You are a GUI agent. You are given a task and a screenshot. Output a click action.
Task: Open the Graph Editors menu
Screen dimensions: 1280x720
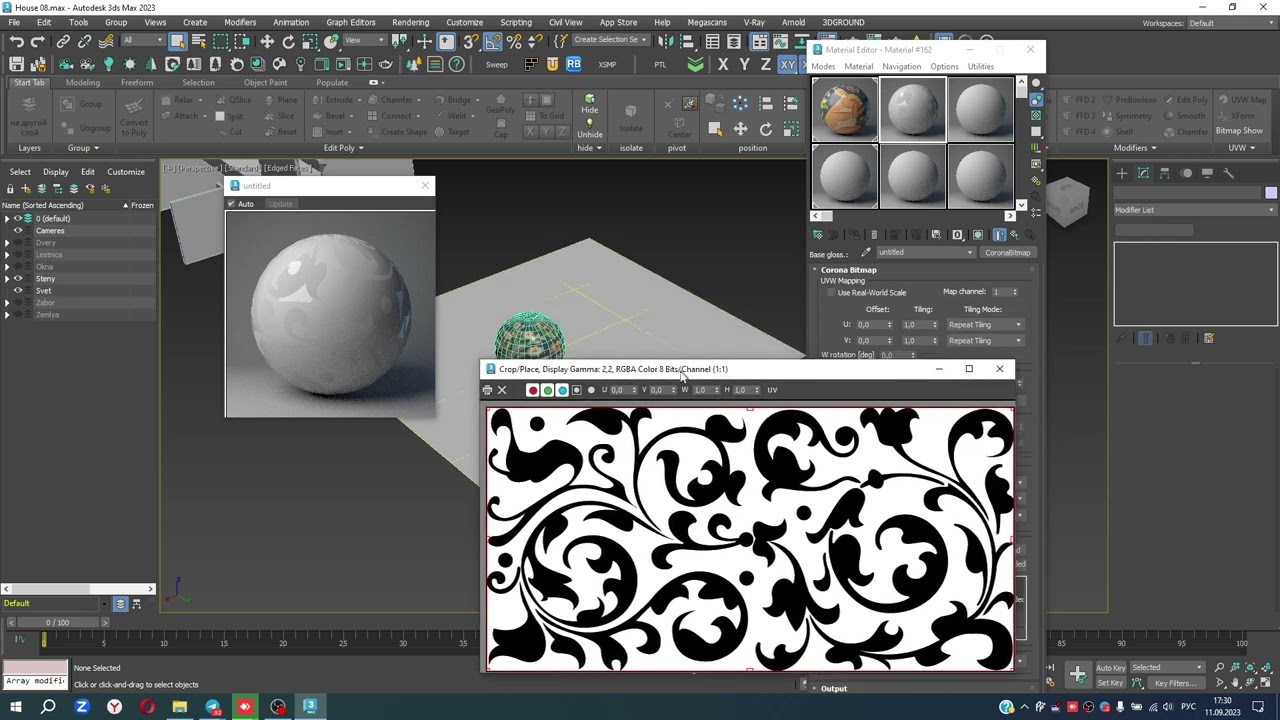click(351, 22)
